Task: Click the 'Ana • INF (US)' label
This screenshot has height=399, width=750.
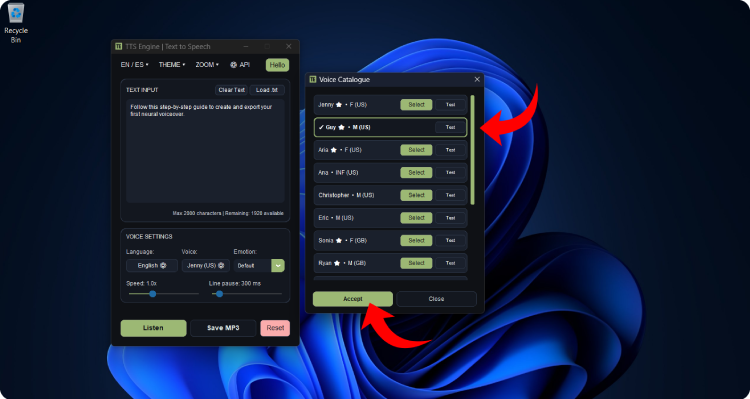Action: point(338,173)
